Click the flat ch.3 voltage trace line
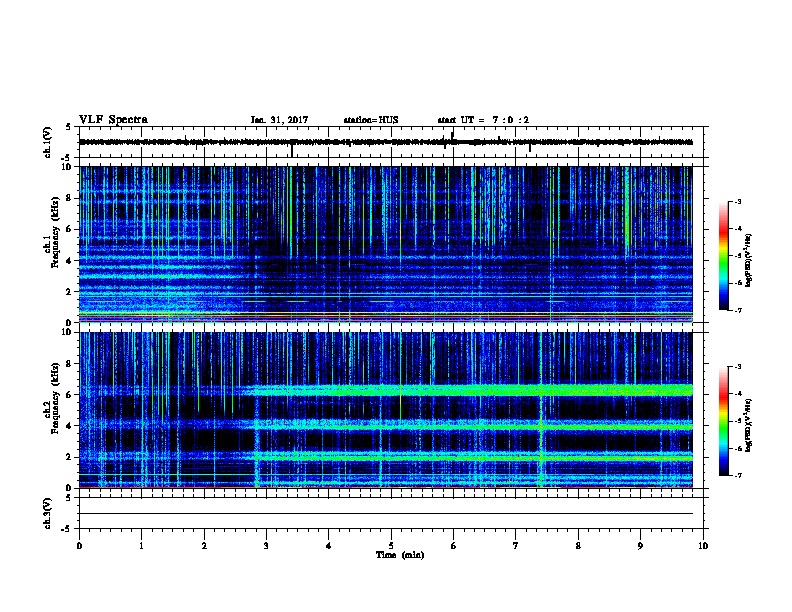Screen dimensions: 792x612 click(x=385, y=514)
